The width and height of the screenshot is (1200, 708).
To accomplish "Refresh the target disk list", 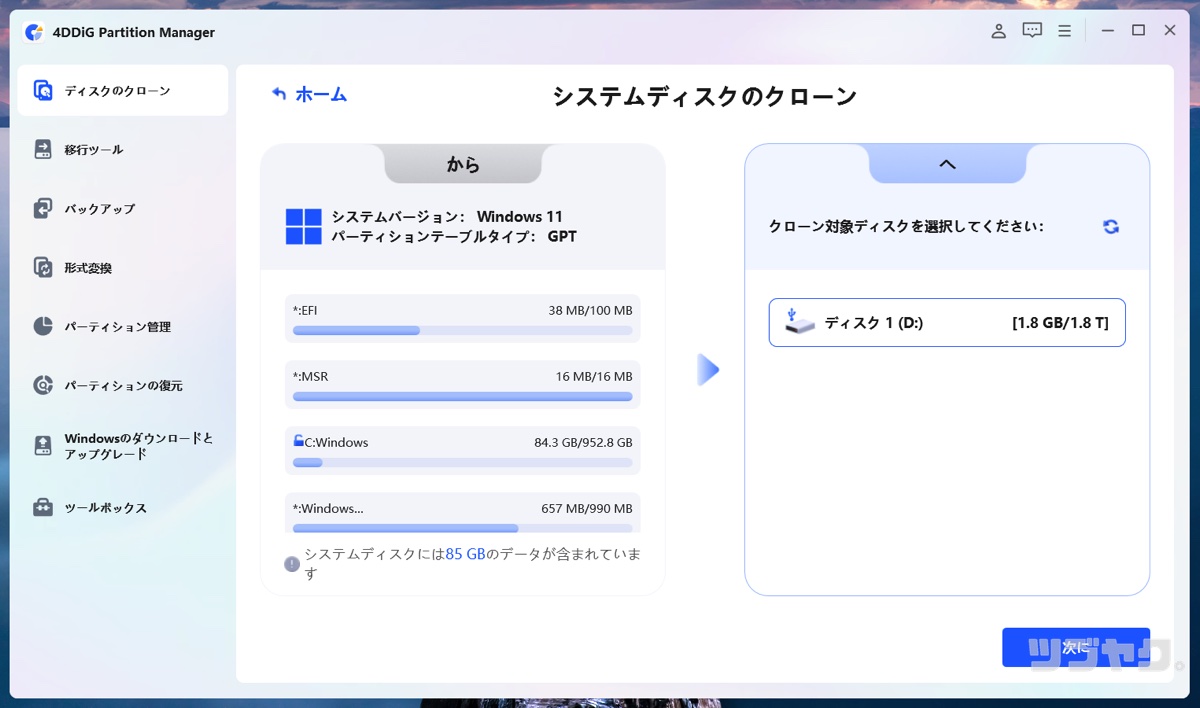I will coord(1111,227).
